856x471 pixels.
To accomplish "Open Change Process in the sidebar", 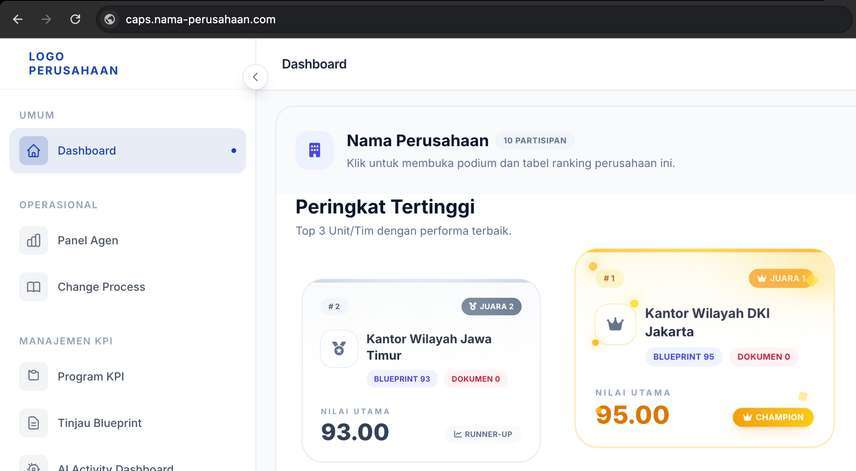I will coord(128,287).
